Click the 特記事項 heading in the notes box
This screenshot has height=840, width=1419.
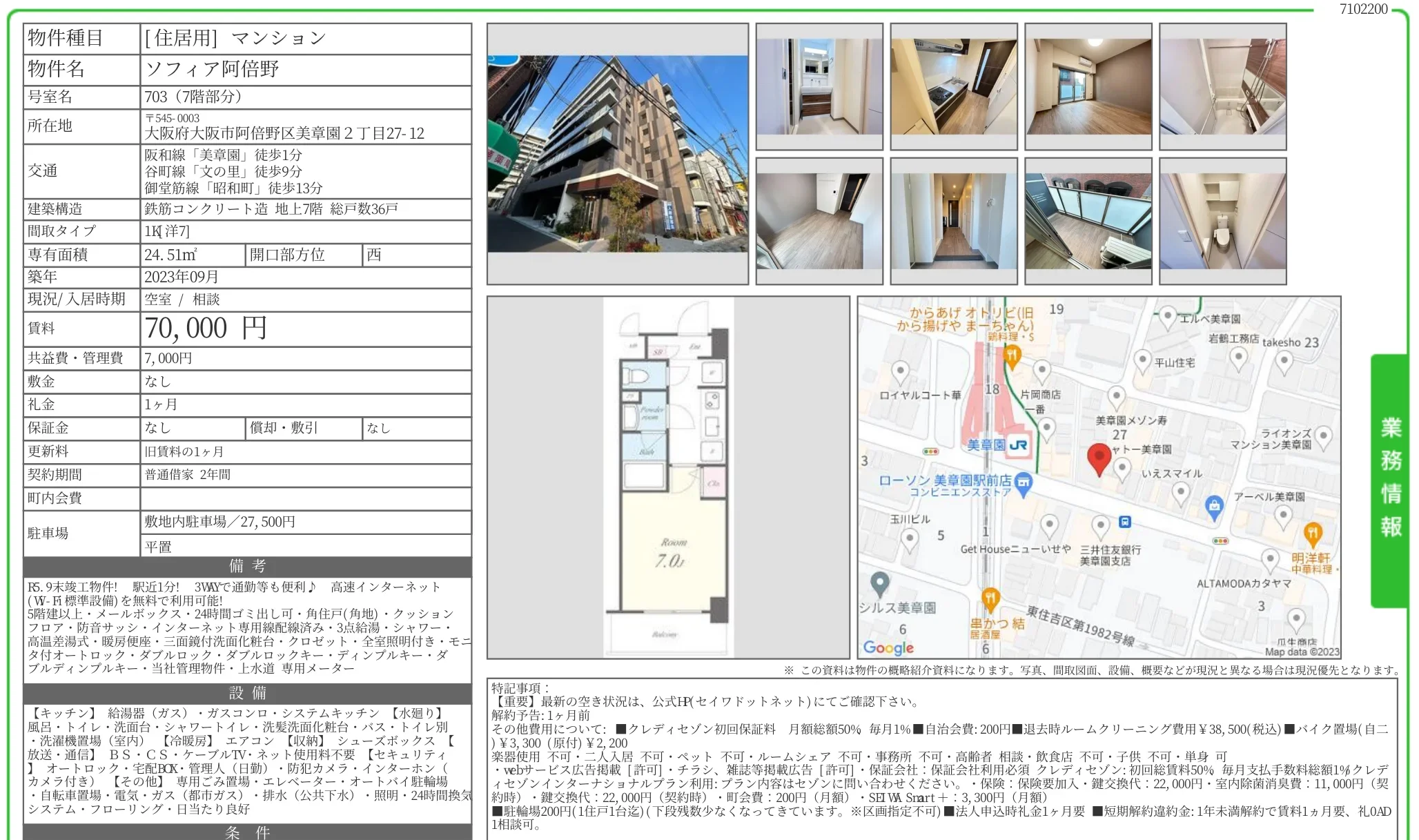(x=520, y=688)
